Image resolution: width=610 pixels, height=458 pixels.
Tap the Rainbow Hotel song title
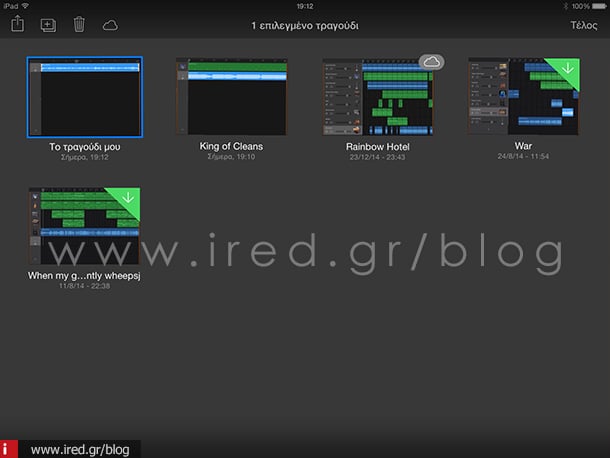point(377,146)
